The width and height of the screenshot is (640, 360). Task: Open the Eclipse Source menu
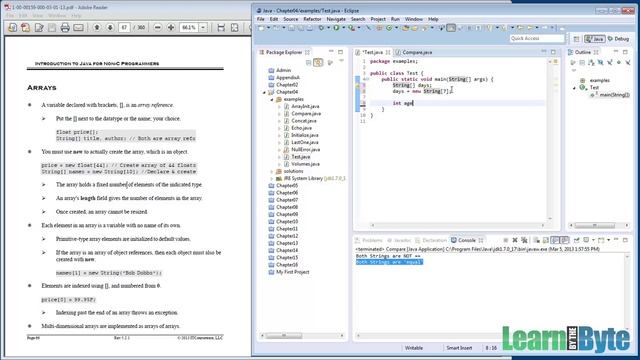pyautogui.click(x=290, y=19)
